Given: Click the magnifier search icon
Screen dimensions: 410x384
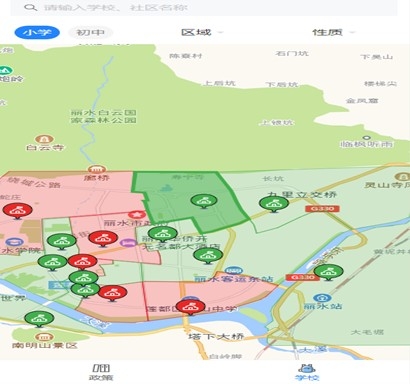Looking at the screenshot, I should click(x=30, y=7).
